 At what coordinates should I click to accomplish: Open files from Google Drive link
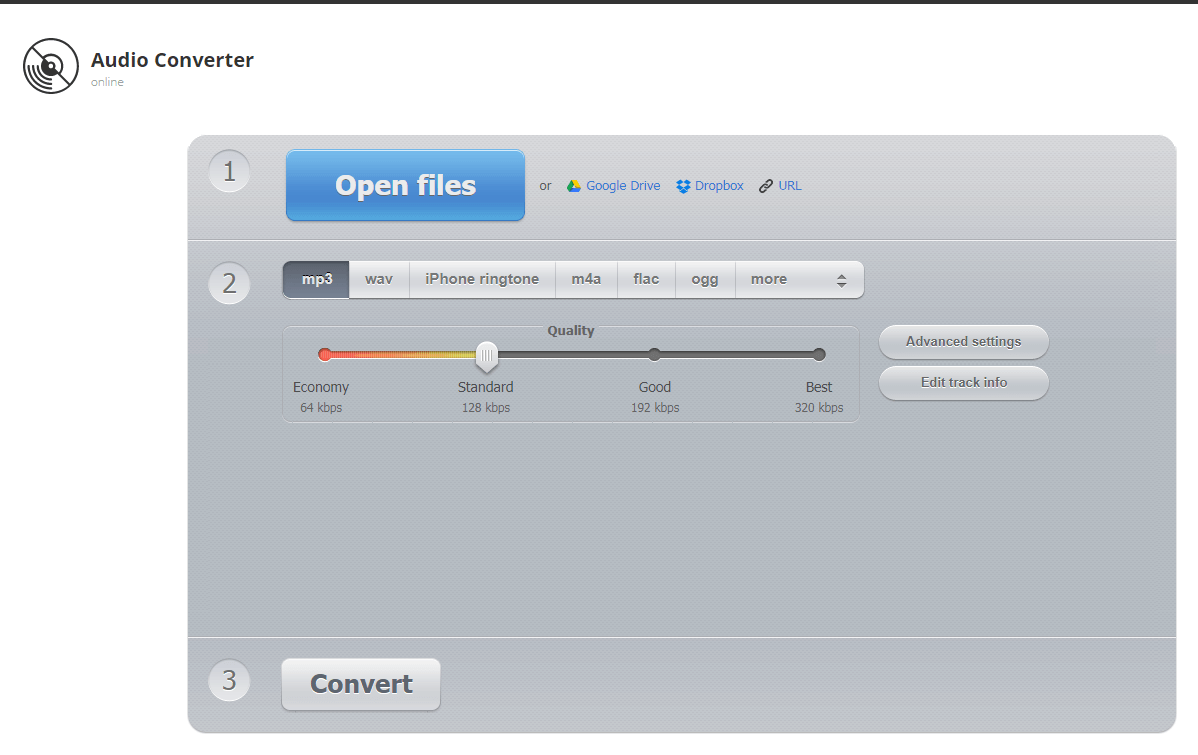coord(623,186)
